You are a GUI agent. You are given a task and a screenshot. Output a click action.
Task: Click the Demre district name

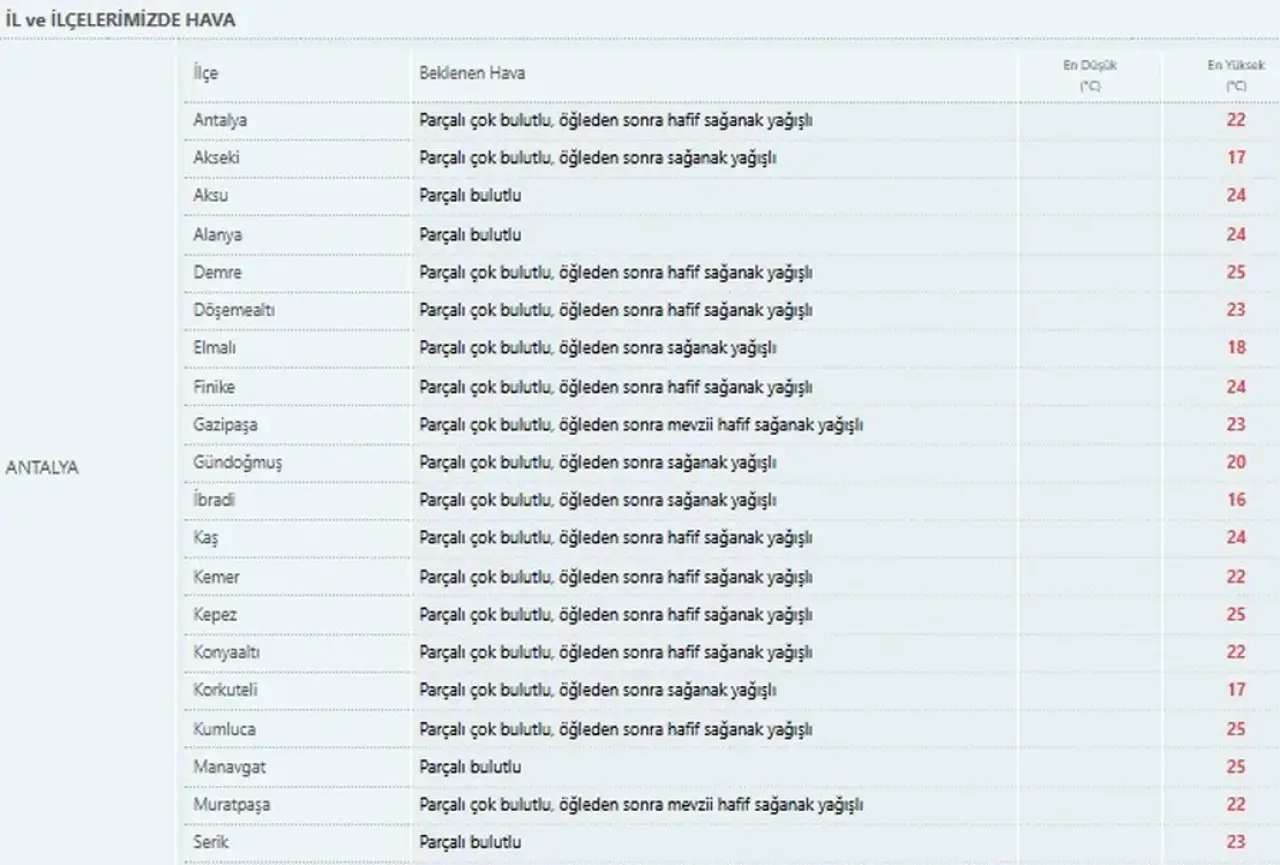[217, 272]
